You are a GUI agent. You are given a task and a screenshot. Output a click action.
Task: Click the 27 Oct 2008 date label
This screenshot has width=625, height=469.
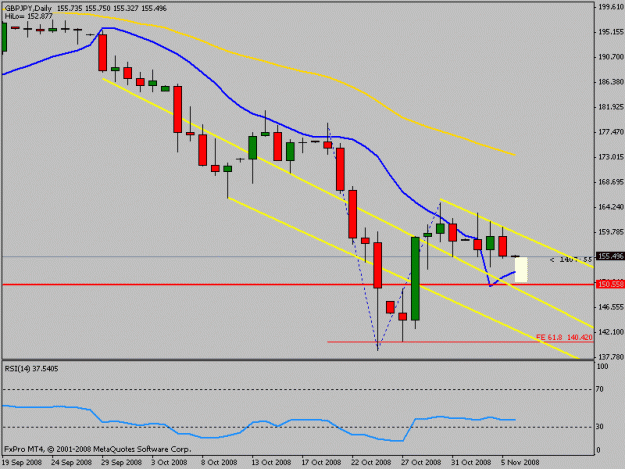421,463
